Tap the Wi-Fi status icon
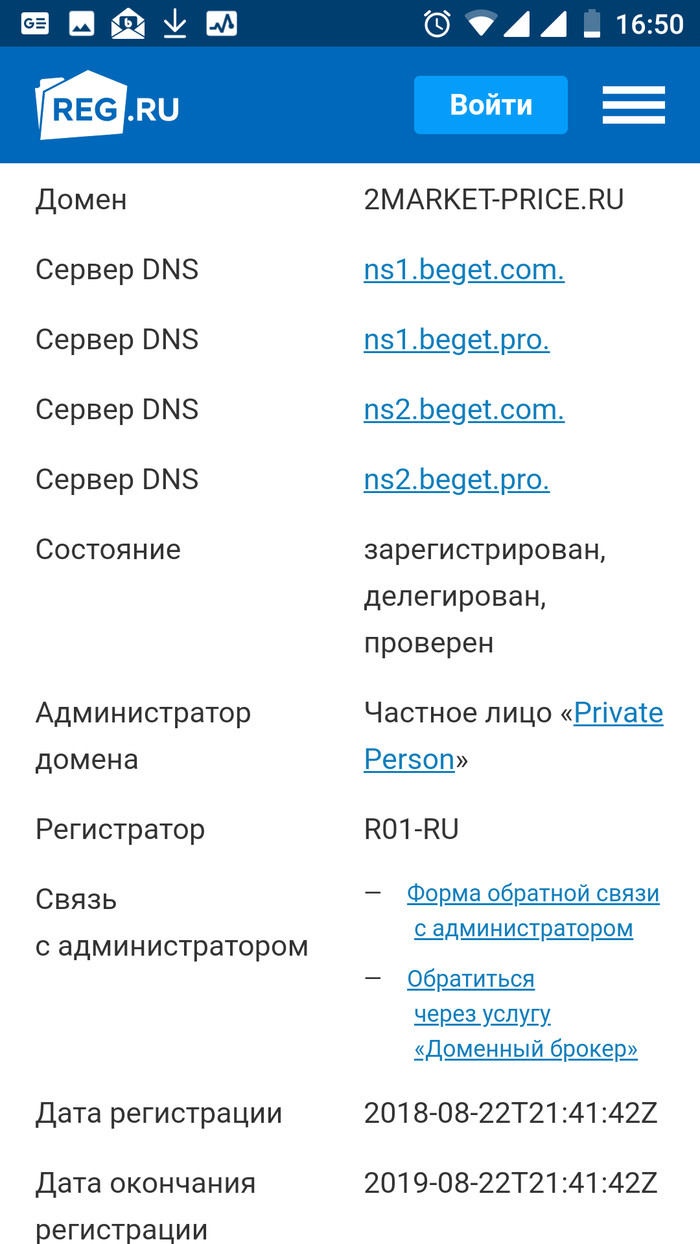 (x=481, y=23)
